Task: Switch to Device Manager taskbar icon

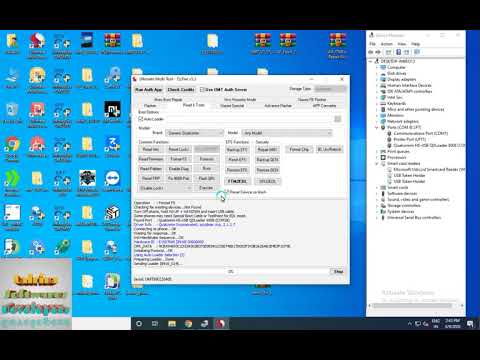Action: [204, 324]
